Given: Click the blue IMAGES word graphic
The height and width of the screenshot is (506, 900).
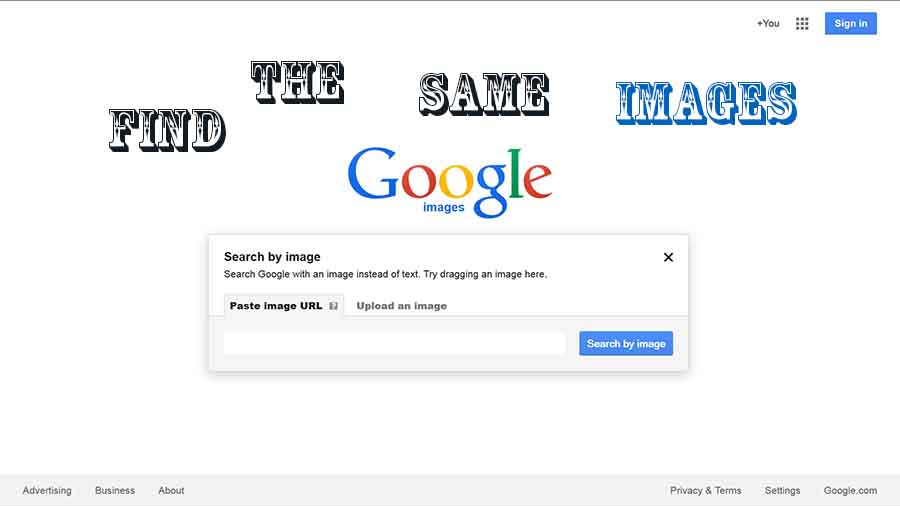Looking at the screenshot, I should tap(706, 103).
